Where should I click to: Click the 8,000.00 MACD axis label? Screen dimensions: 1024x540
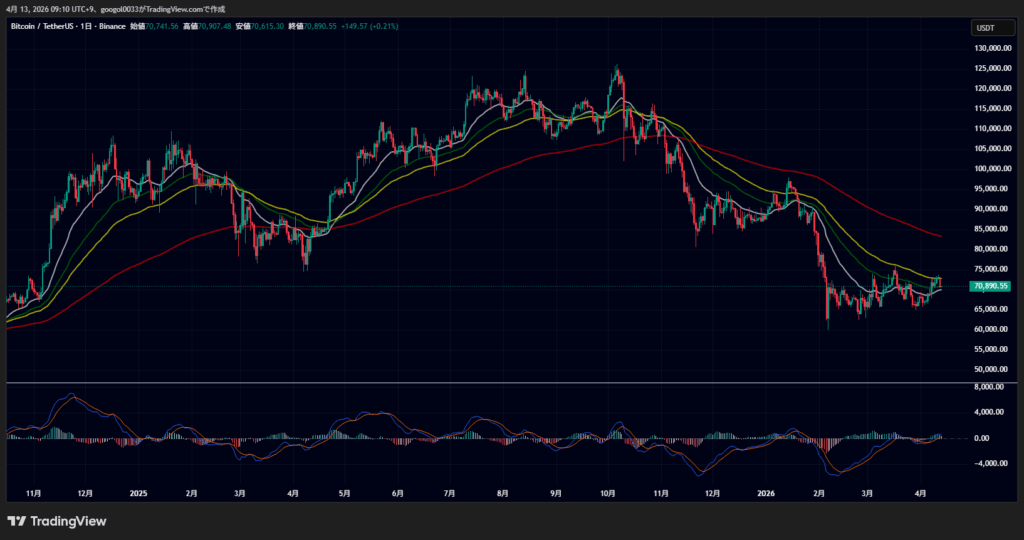click(x=989, y=387)
